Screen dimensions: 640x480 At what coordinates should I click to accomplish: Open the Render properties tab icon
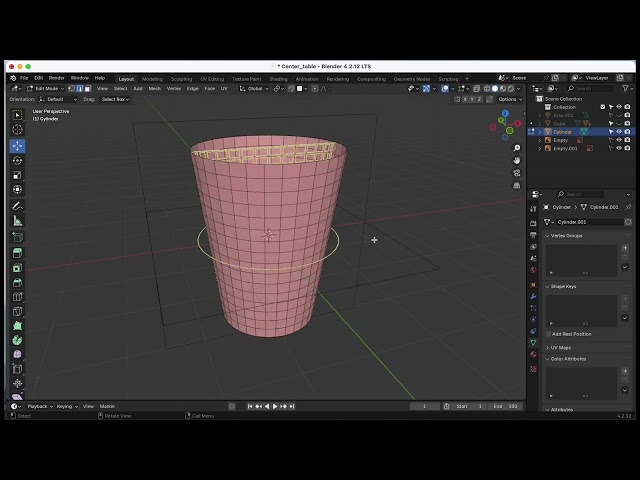click(x=533, y=223)
